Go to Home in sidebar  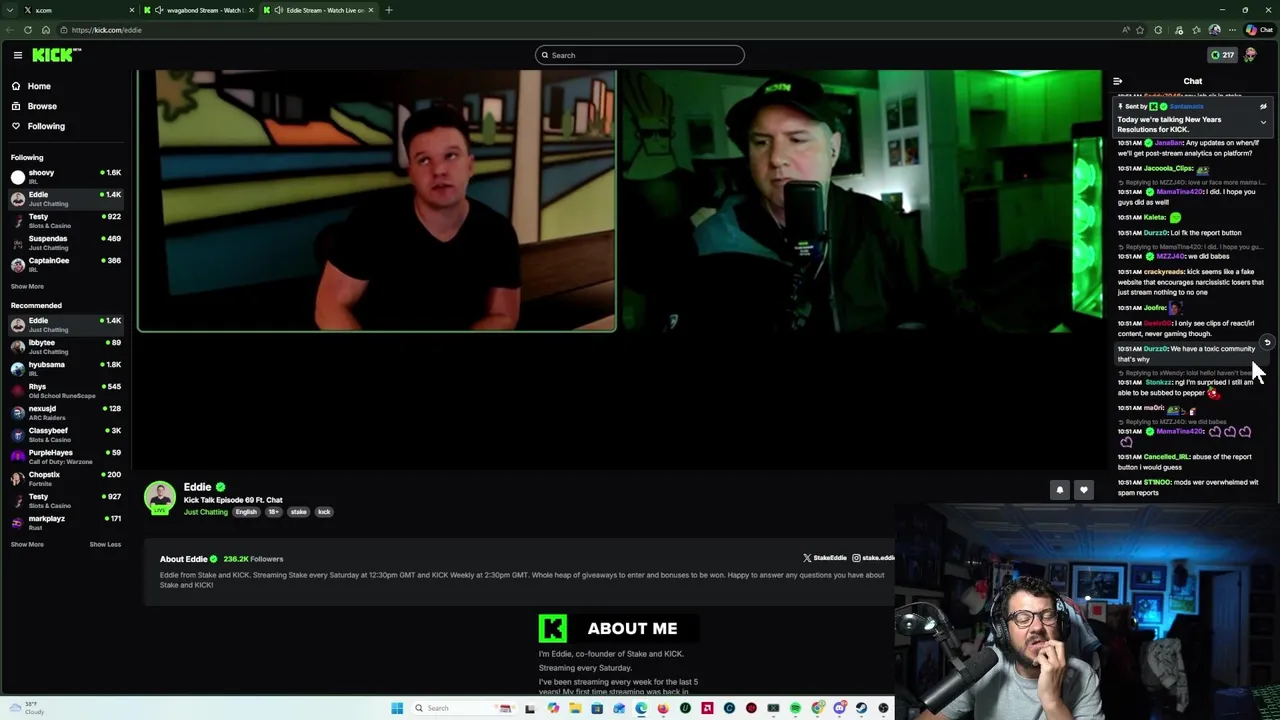coord(39,86)
